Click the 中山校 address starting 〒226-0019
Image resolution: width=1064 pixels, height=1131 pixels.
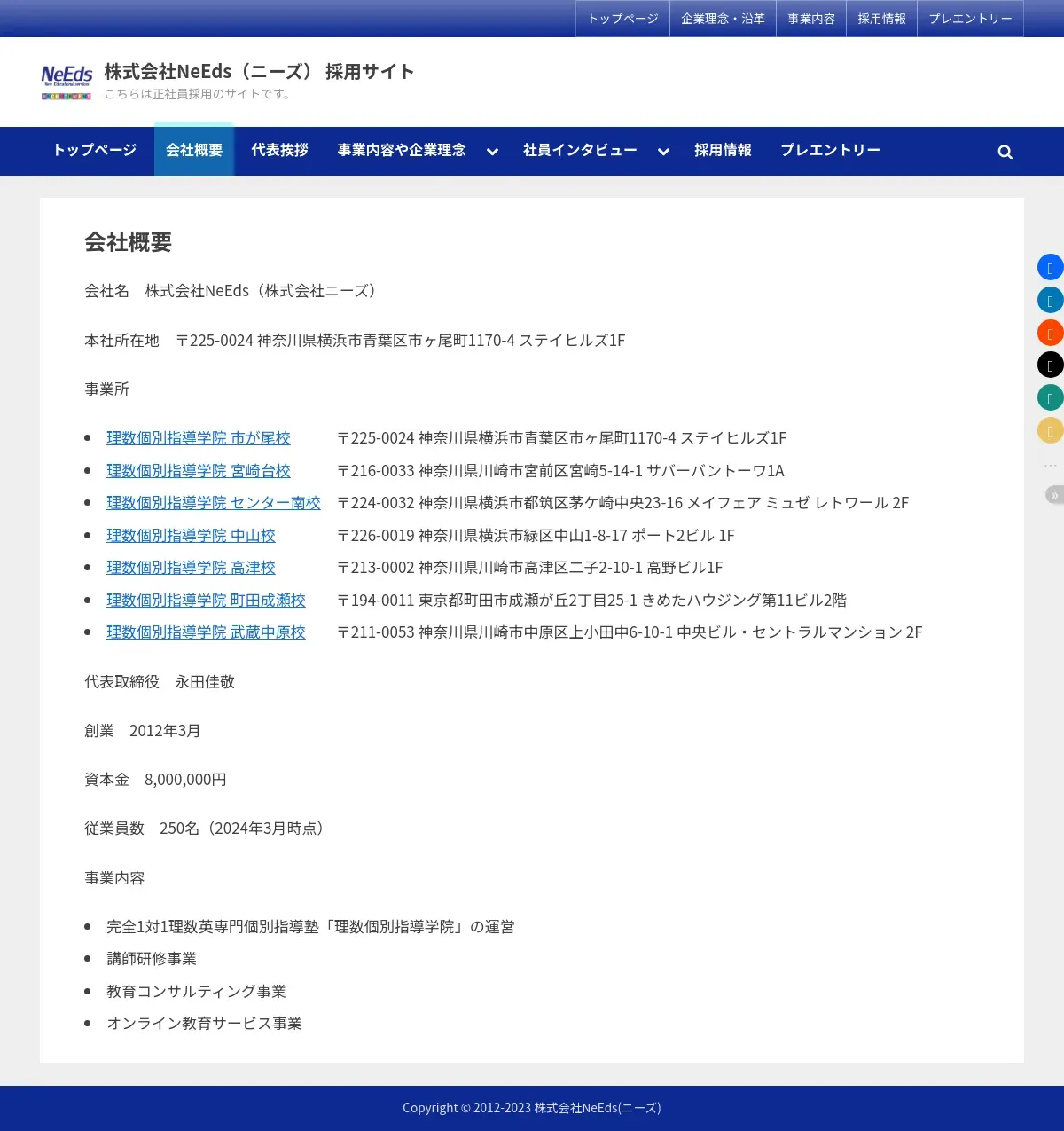536,536
